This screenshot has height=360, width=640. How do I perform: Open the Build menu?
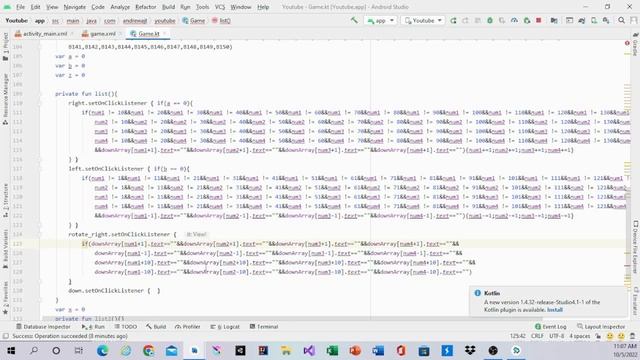point(168,7)
